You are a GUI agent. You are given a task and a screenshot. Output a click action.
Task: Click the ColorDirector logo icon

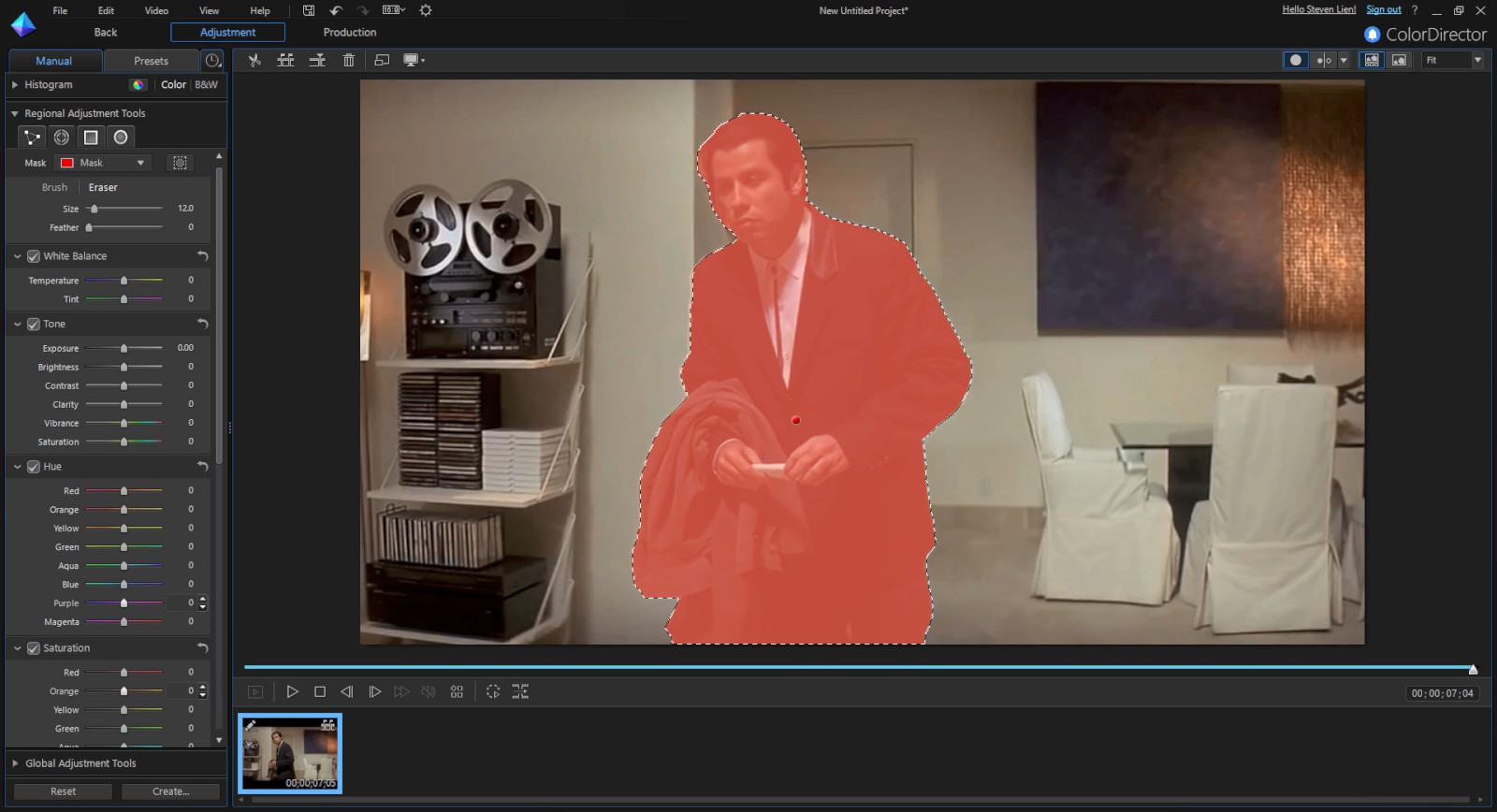click(22, 25)
